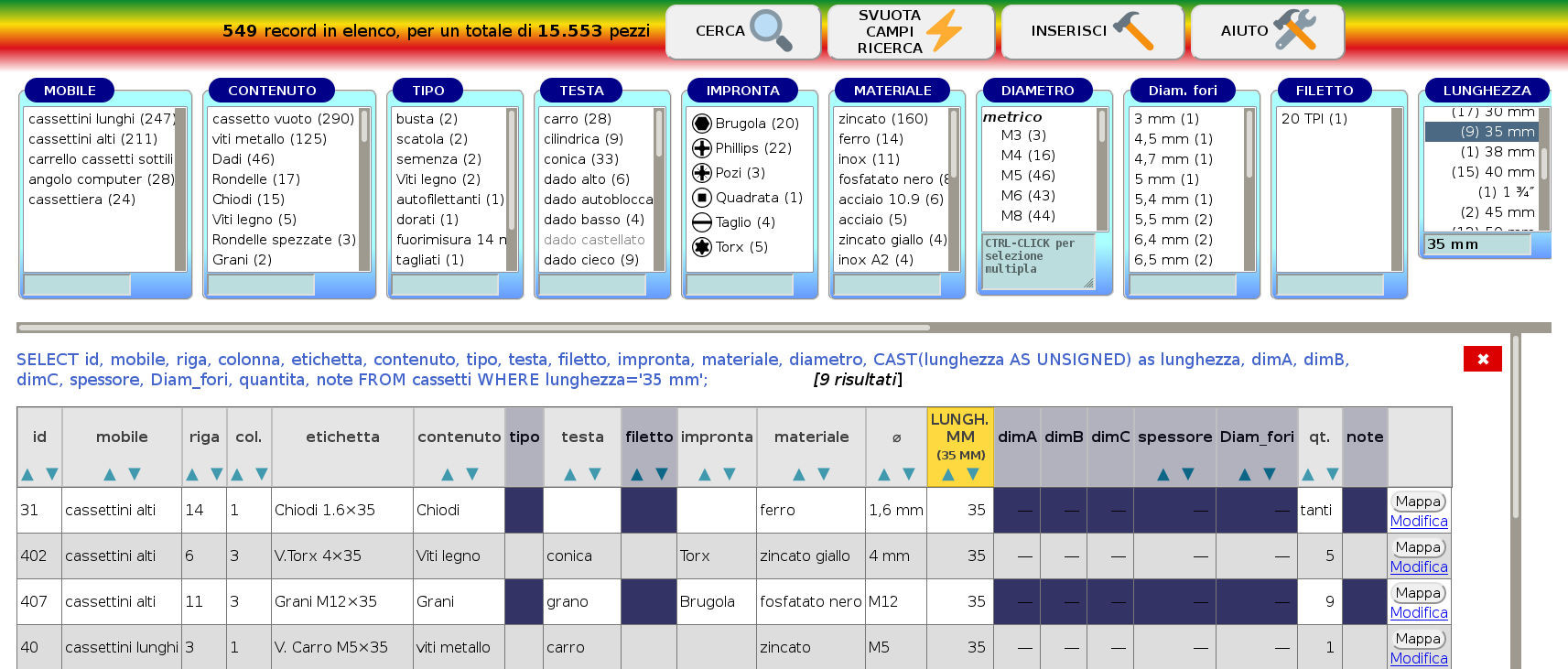Click Mappa button for record 402
Image resolution: width=1568 pixels, height=669 pixels.
pyautogui.click(x=1418, y=547)
